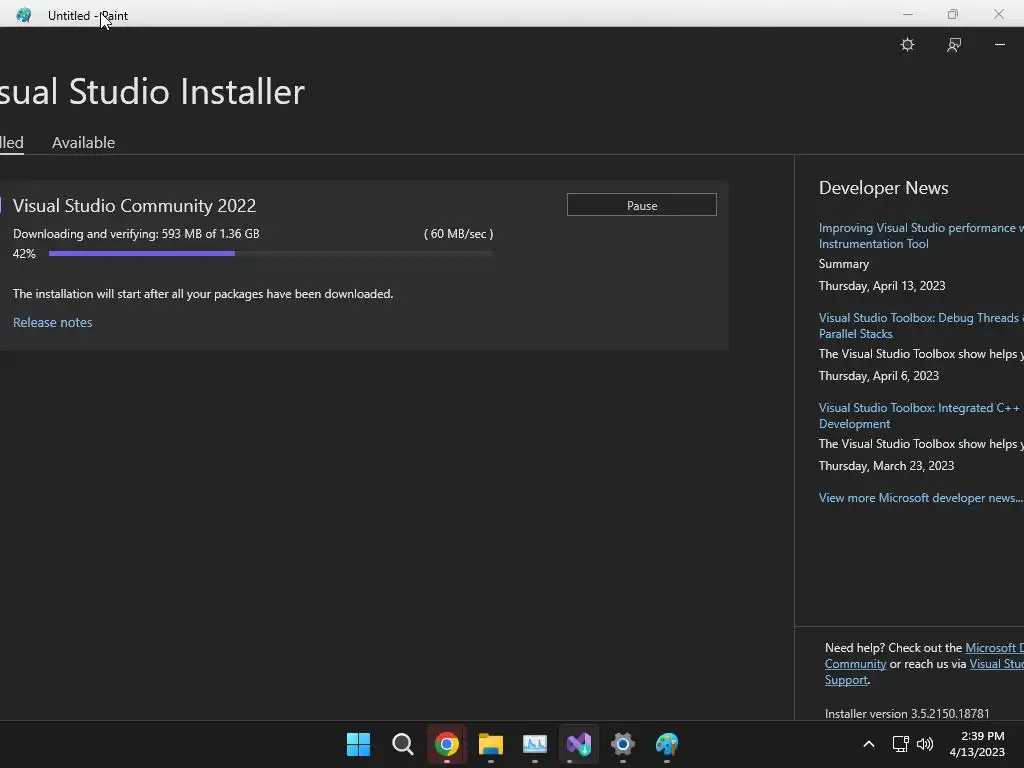Click Downloading and verifying status text
This screenshot has height=768, width=1024.
(136, 234)
